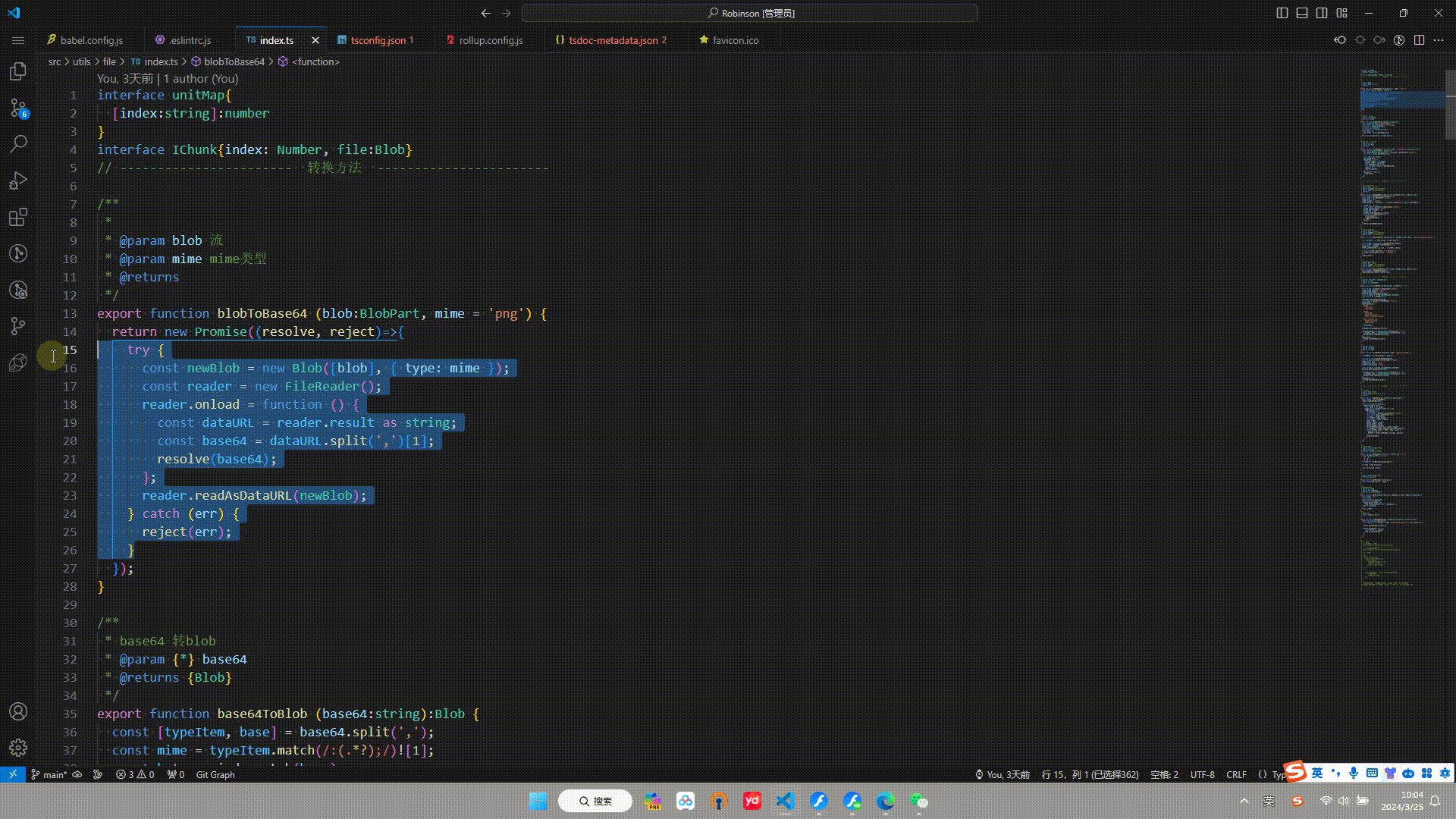Toggle the secondary sidebar visibility
1456x819 pixels.
(1322, 13)
